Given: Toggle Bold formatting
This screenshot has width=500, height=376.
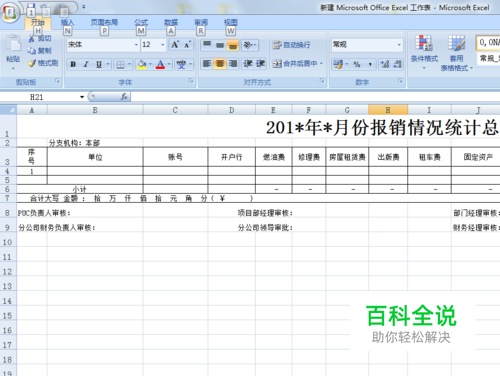Looking at the screenshot, I should 73,64.
